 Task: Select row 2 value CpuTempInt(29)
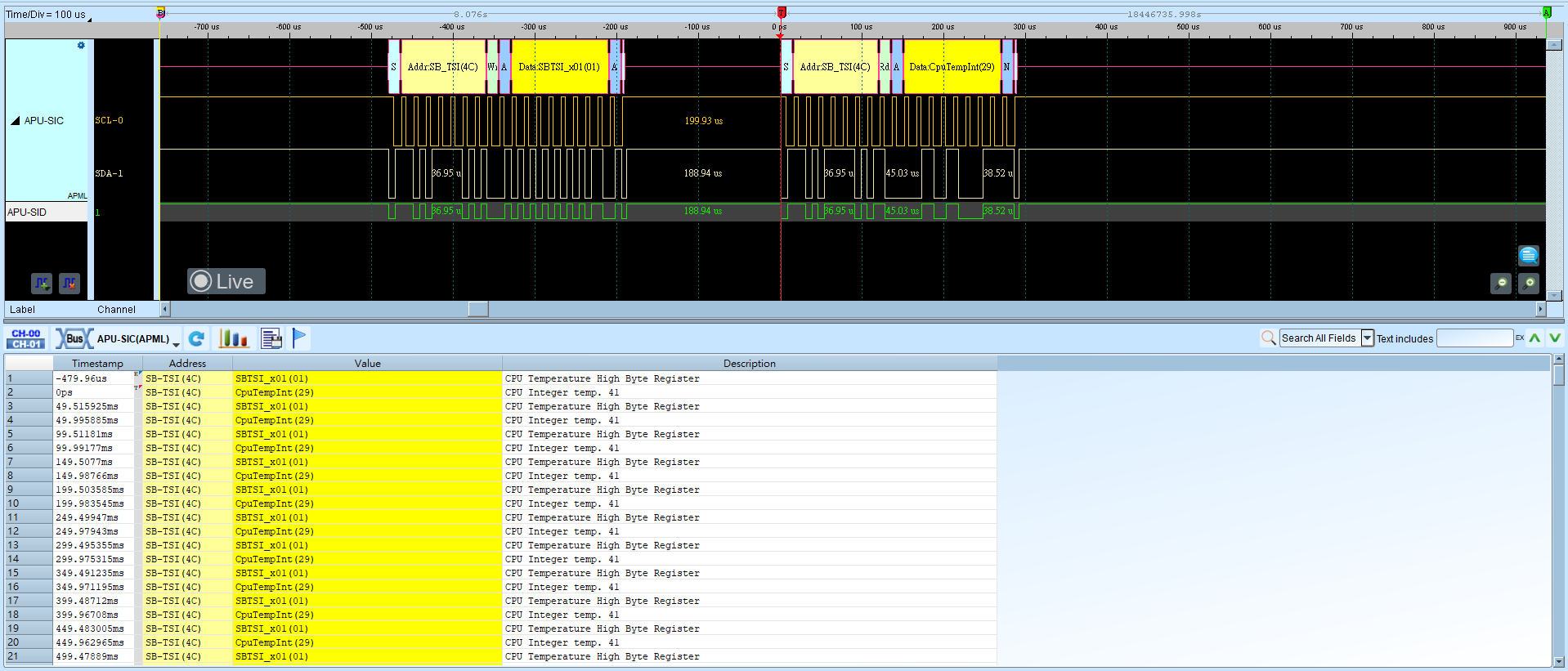click(x=275, y=393)
